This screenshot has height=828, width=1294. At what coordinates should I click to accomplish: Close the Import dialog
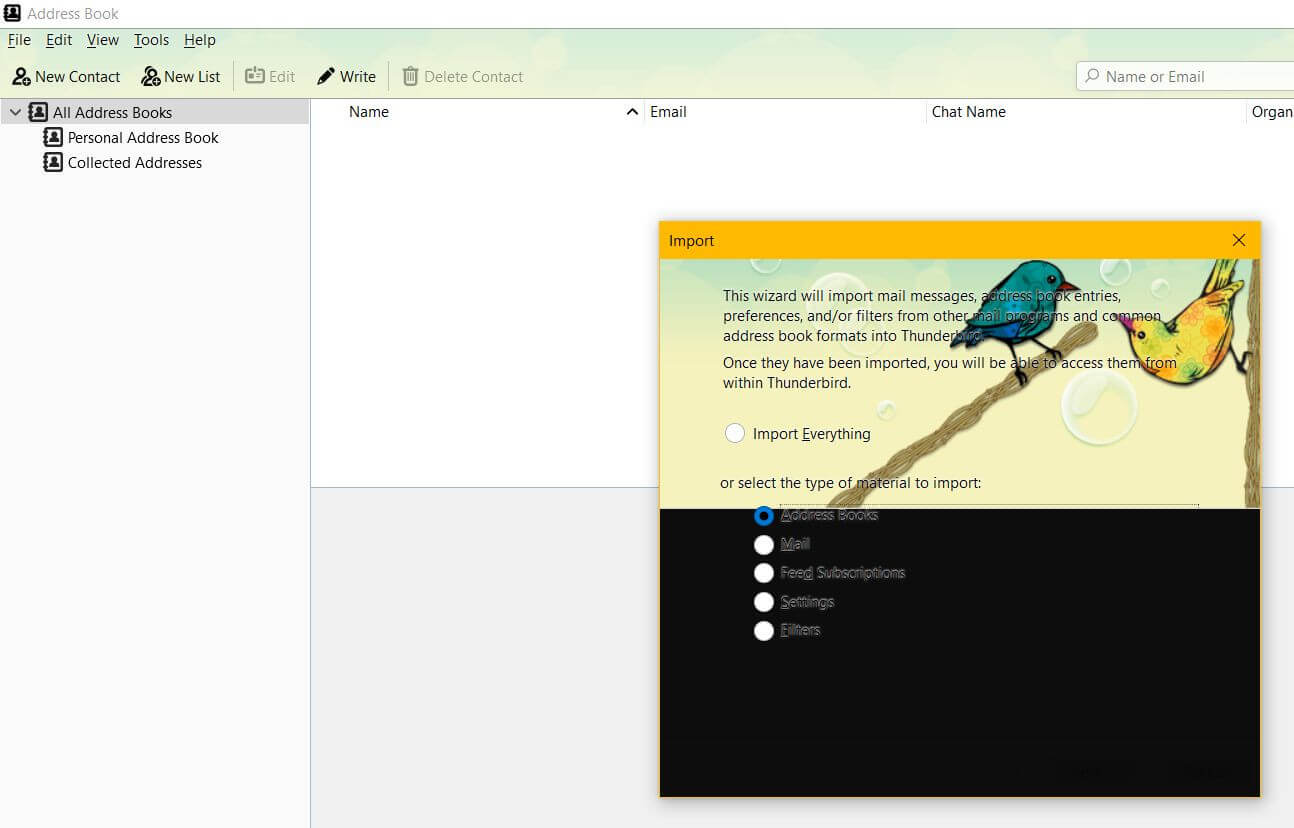1239,240
